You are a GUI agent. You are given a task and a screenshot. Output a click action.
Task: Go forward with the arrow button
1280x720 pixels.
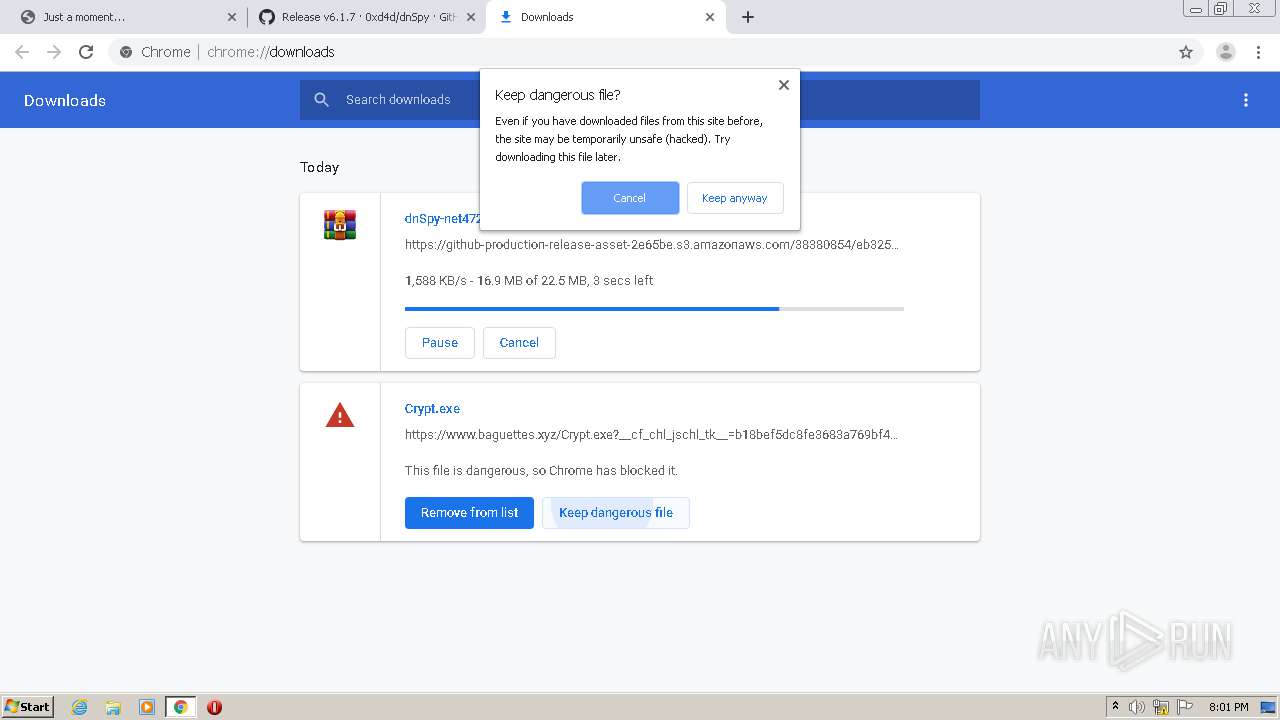tap(54, 52)
